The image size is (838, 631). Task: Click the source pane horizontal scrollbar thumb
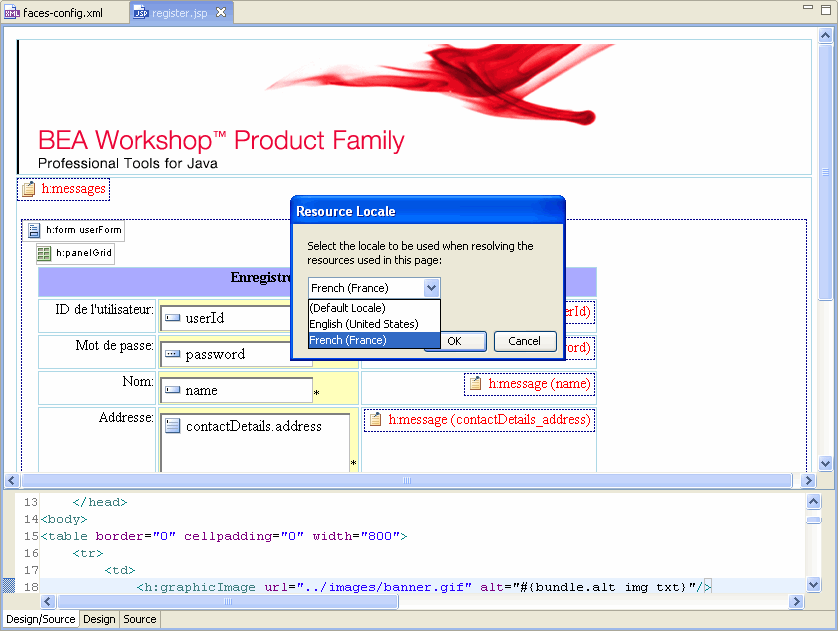tap(228, 602)
